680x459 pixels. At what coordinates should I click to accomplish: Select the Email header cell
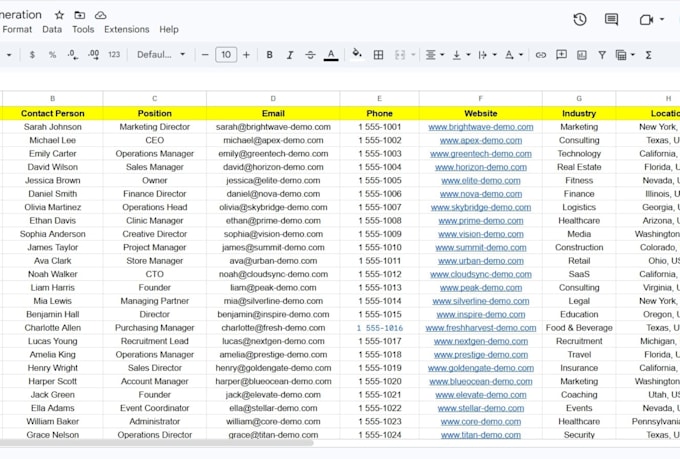273,113
